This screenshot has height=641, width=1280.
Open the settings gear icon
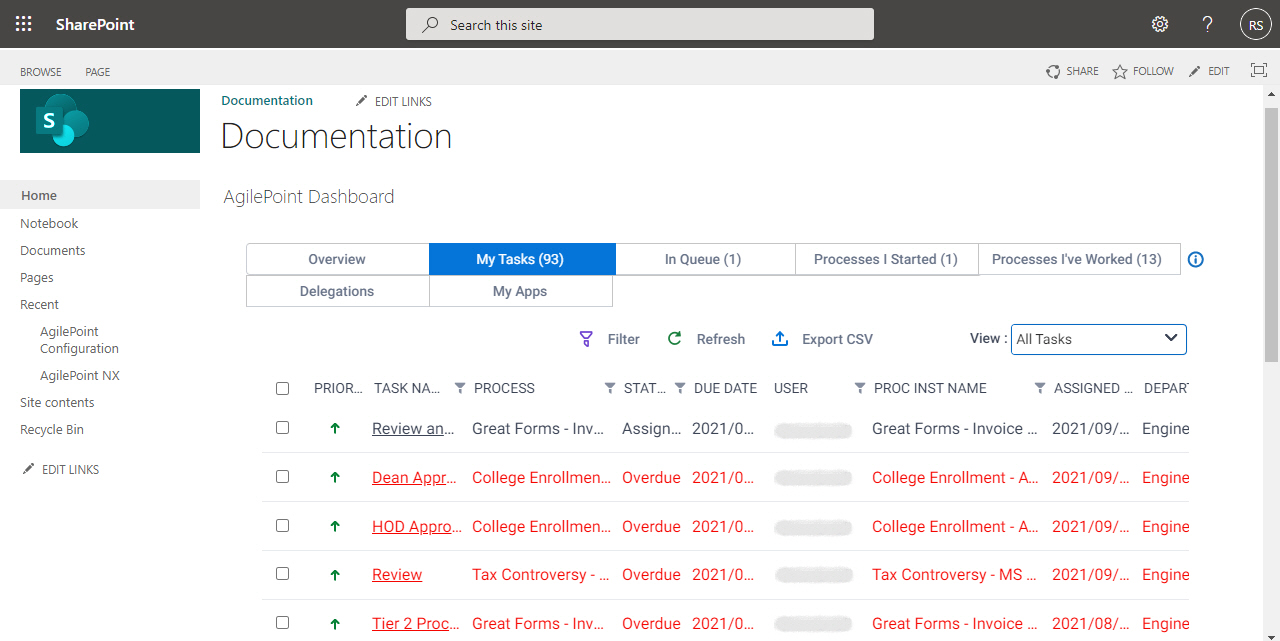(1160, 24)
